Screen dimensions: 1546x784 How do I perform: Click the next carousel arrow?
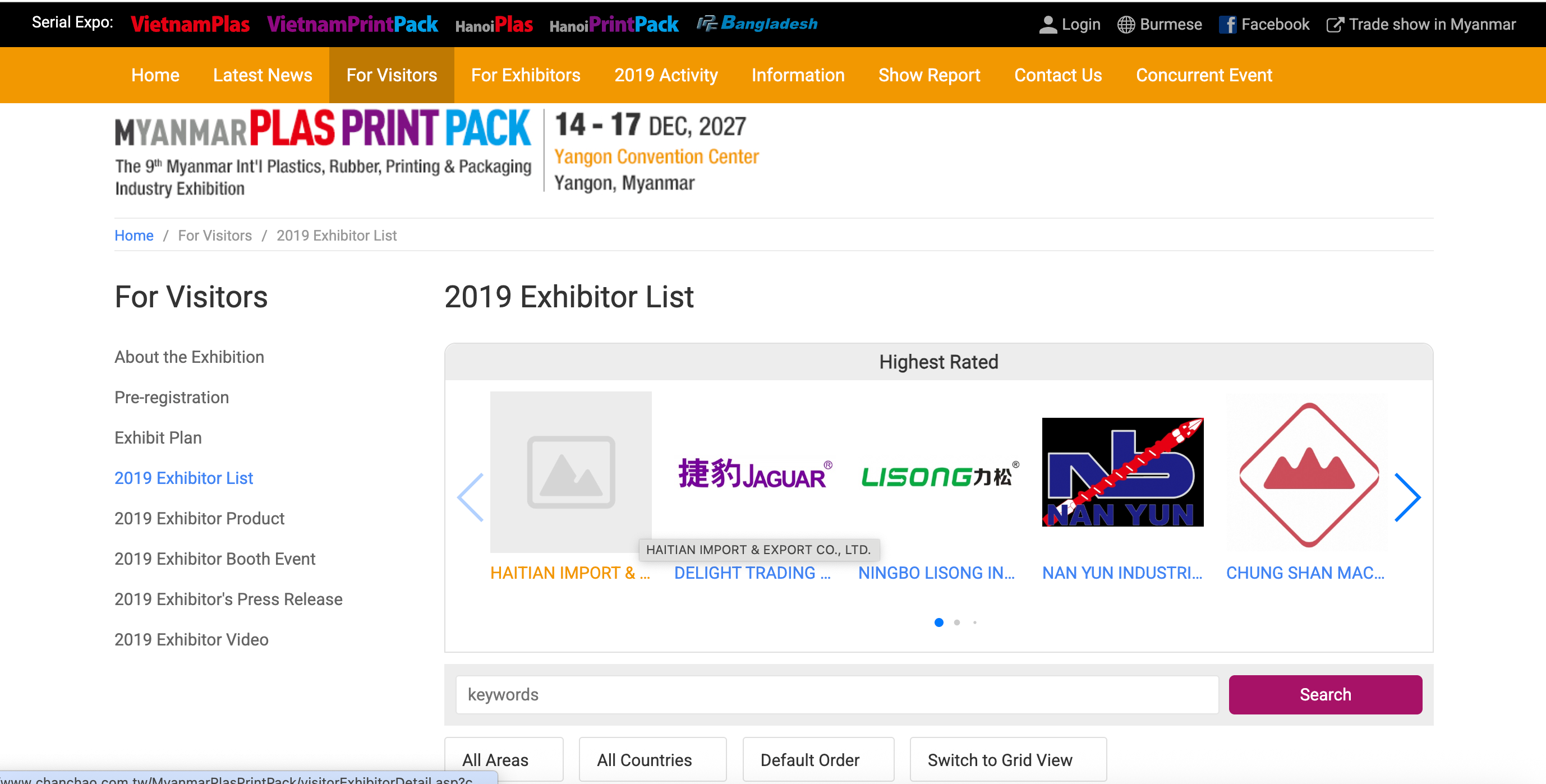1407,497
